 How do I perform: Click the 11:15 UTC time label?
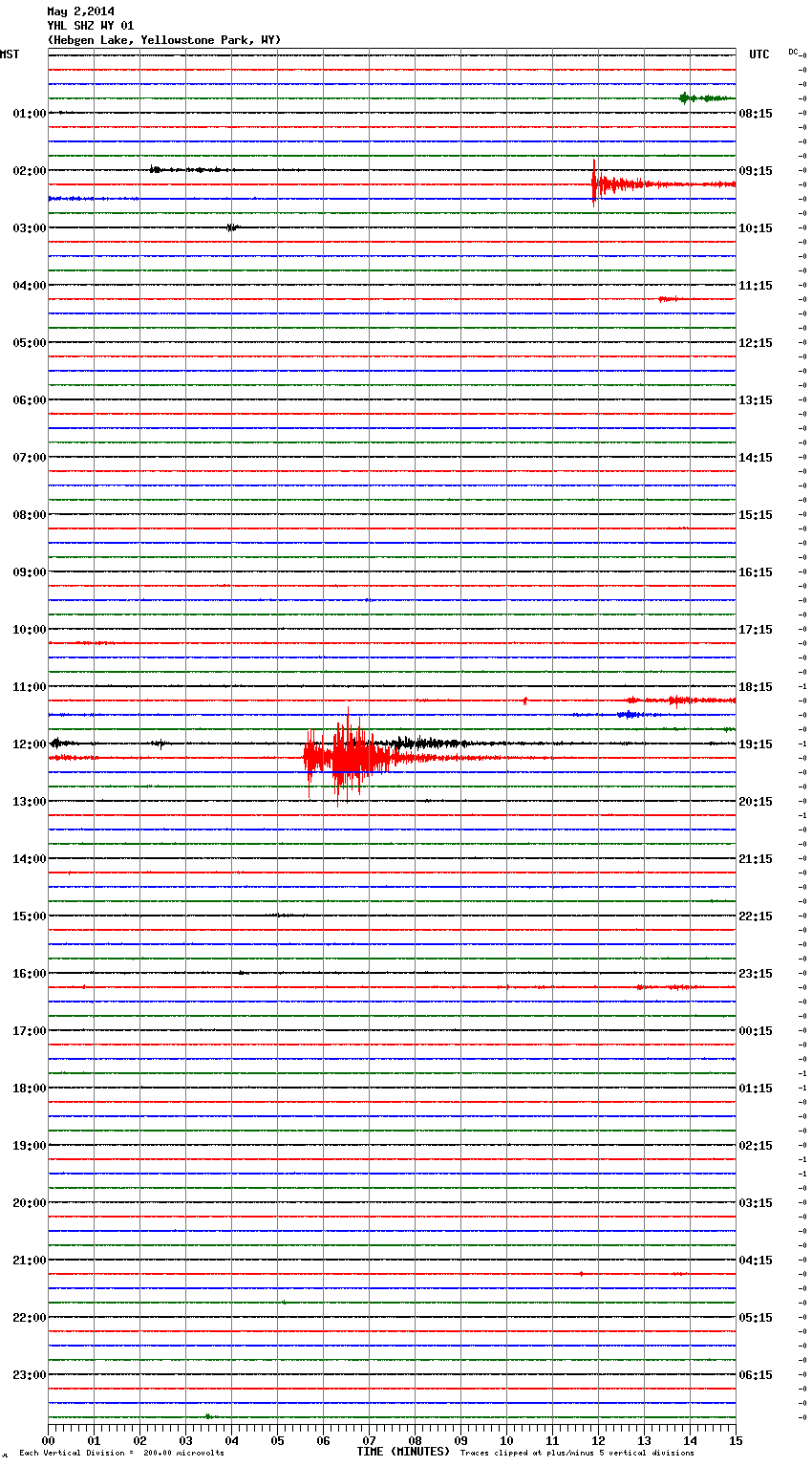coord(756,286)
